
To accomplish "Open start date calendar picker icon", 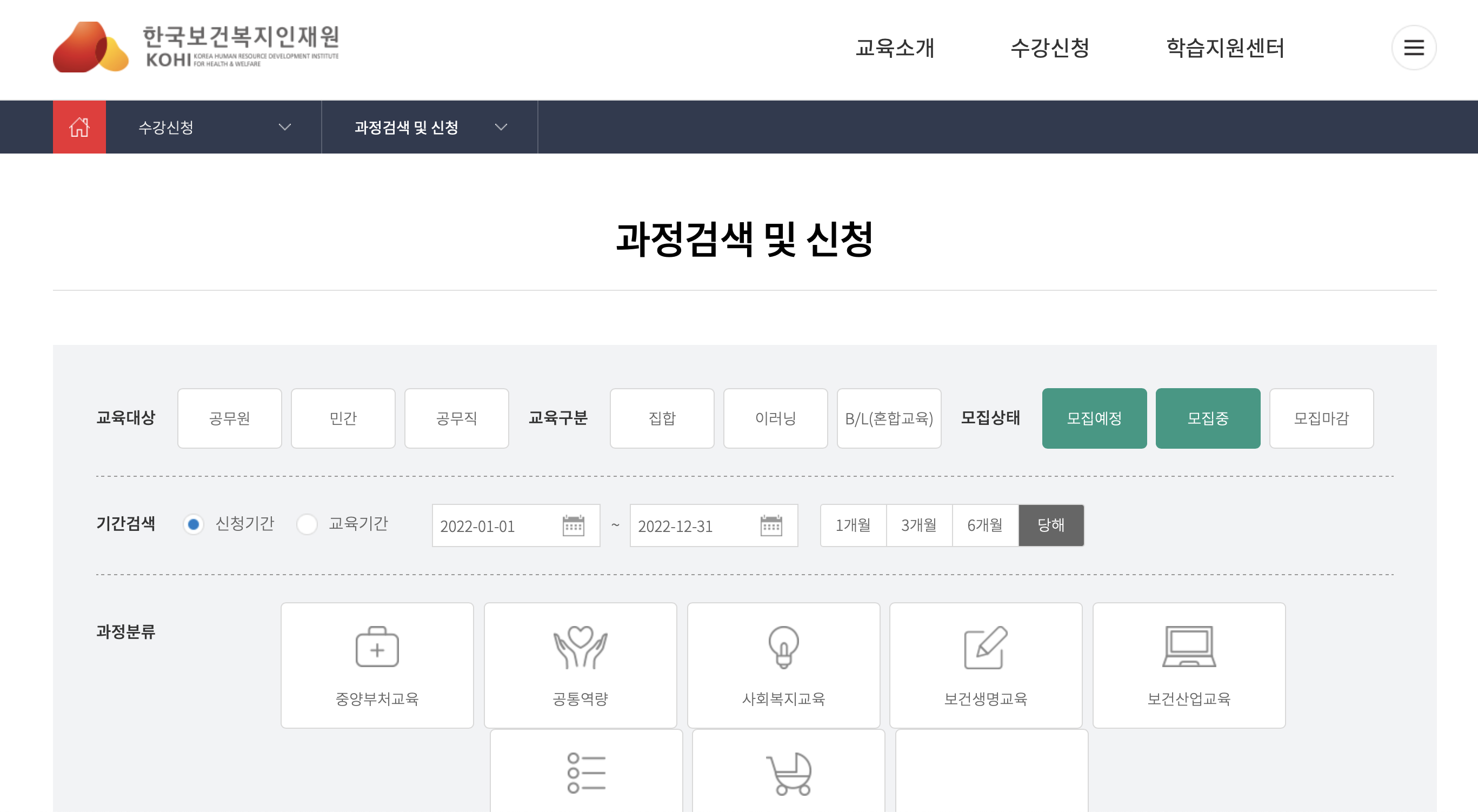I will coord(572,525).
